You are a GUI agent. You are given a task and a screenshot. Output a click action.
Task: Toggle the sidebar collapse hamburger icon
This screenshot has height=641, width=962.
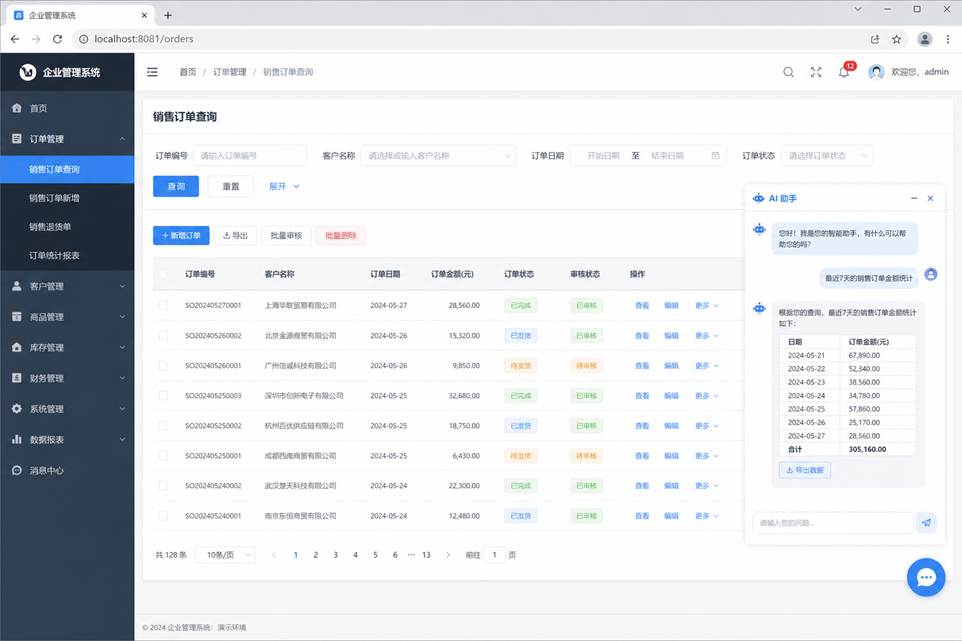click(x=152, y=72)
